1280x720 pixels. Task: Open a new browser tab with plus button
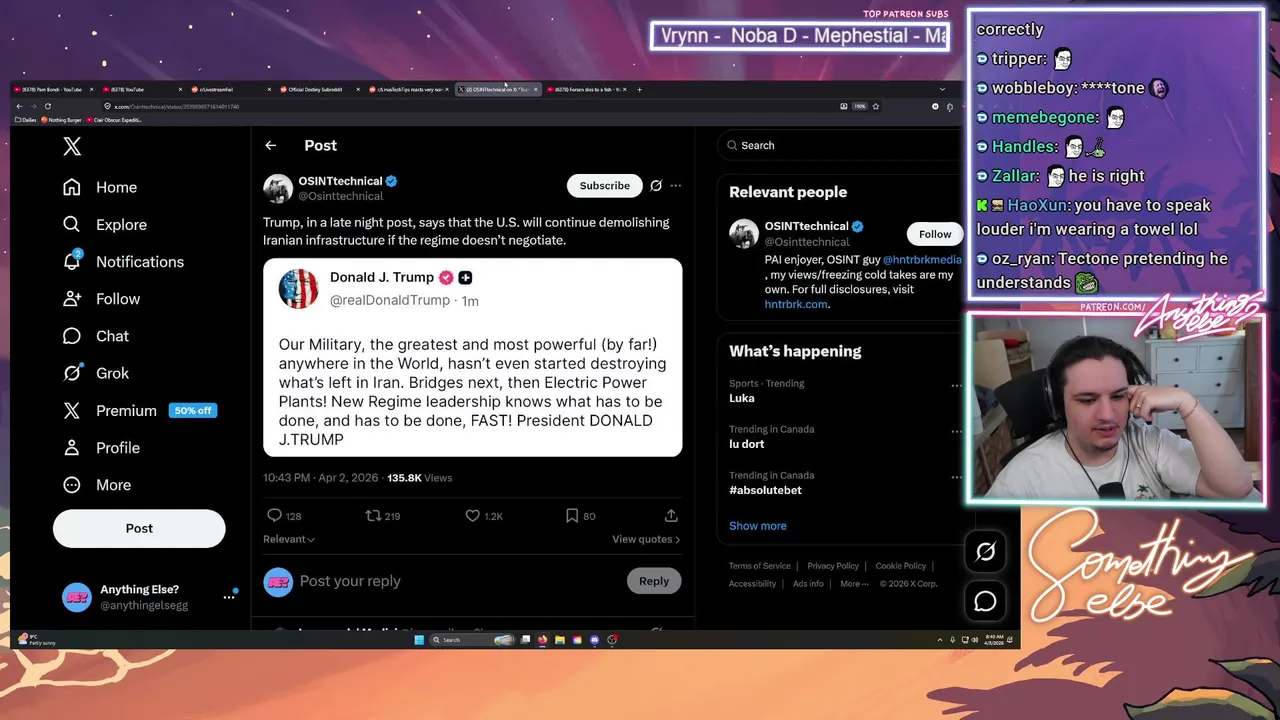click(639, 90)
